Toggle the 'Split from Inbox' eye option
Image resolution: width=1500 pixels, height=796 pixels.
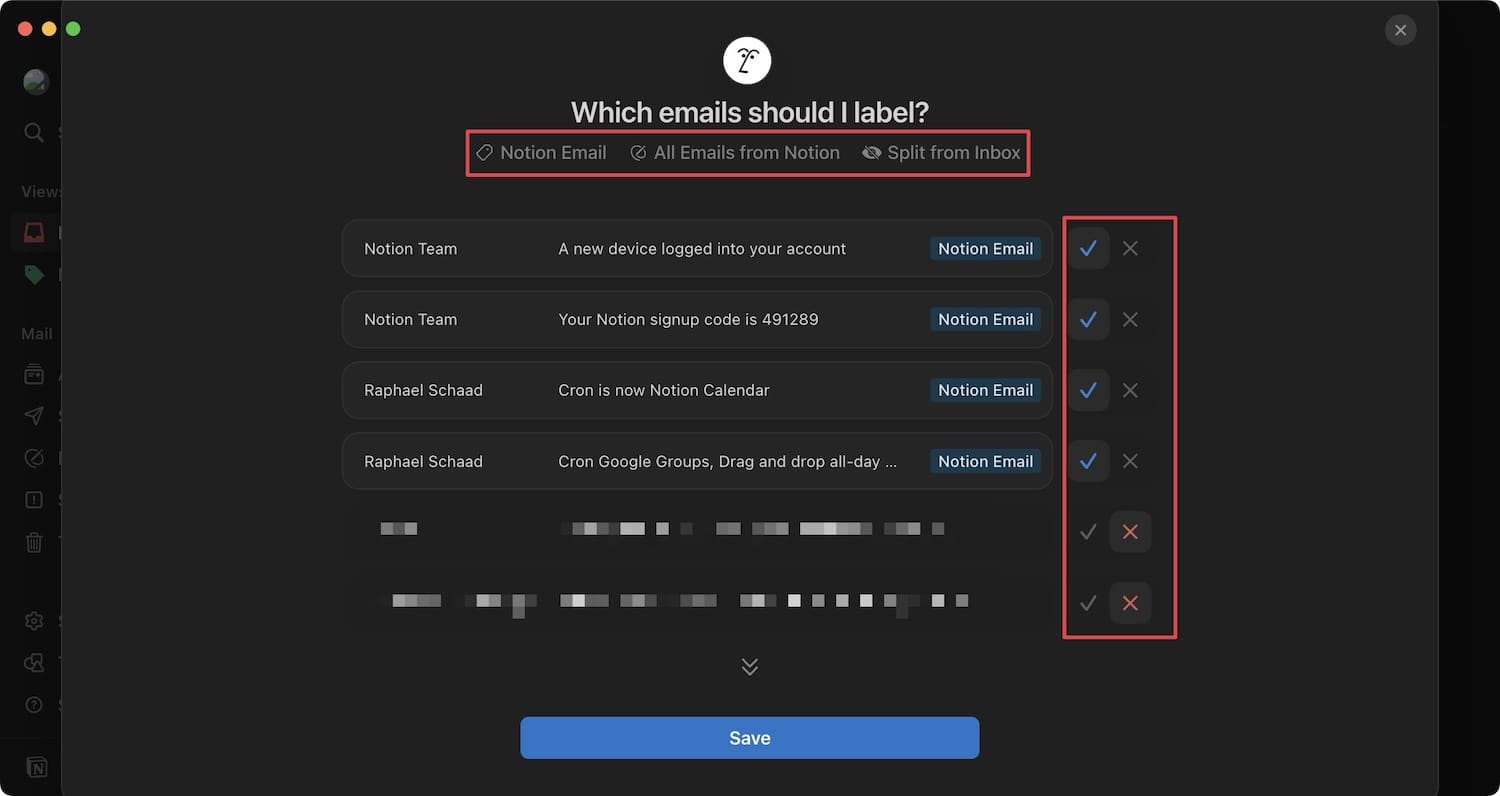click(x=941, y=153)
